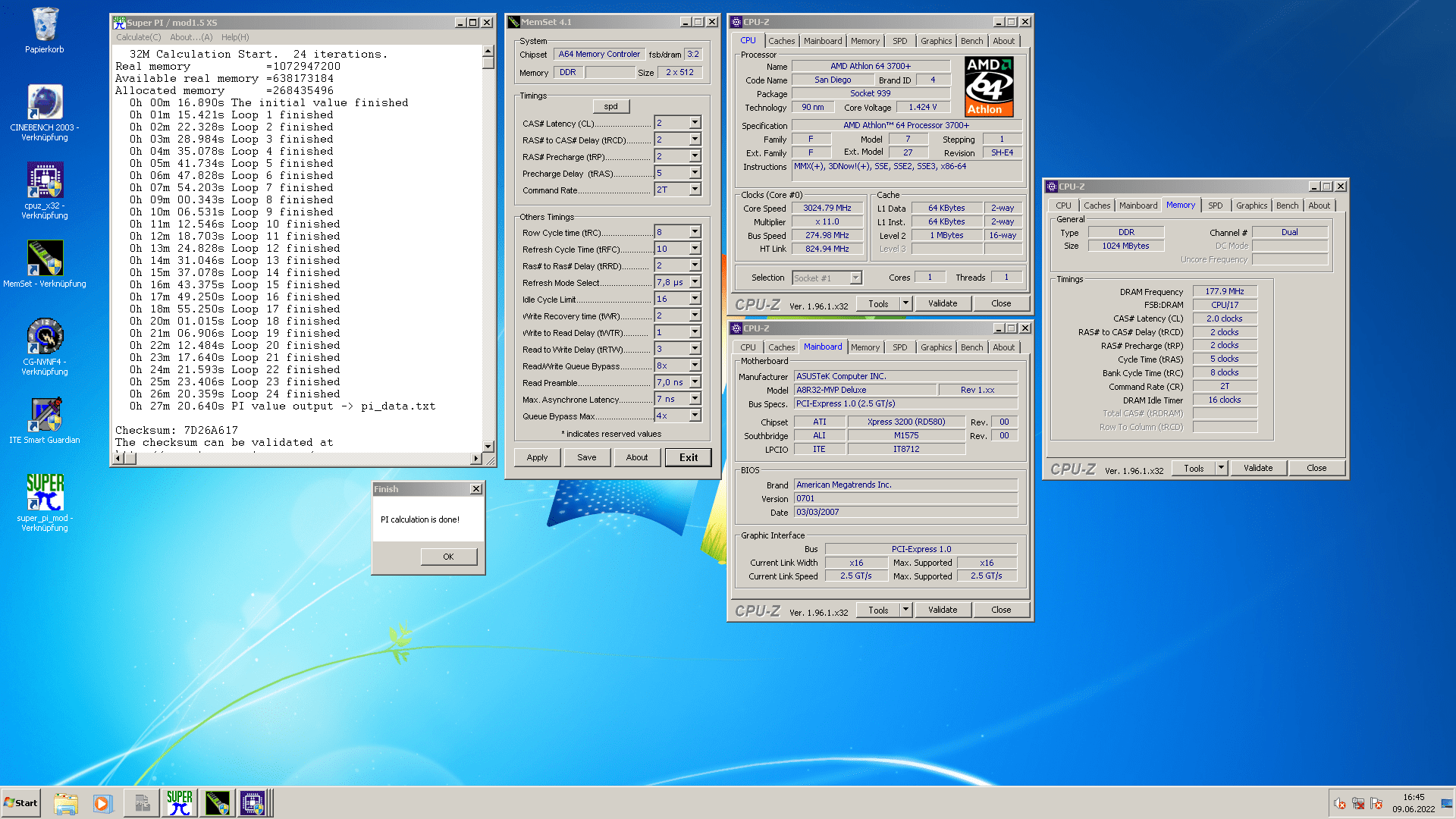1456x819 pixels.
Task: Switch to Super PI taskbar button
Action: coord(180,803)
